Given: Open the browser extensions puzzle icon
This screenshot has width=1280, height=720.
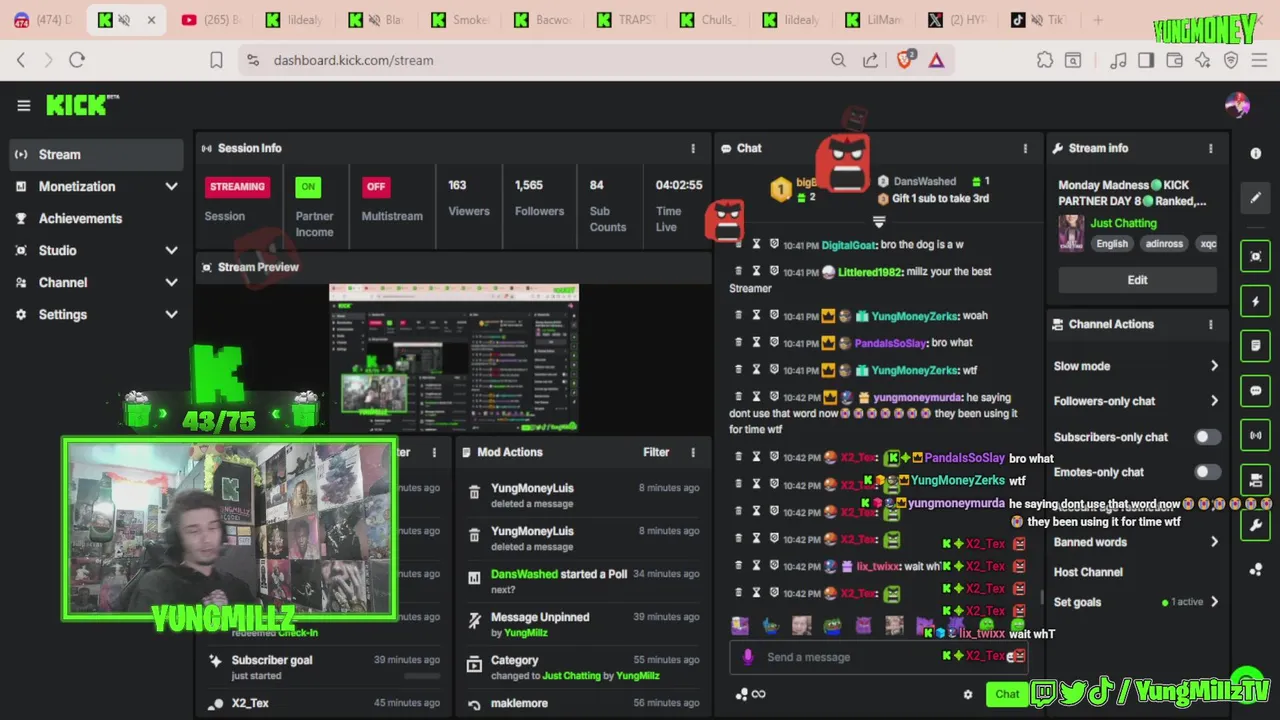Looking at the screenshot, I should tap(1045, 60).
